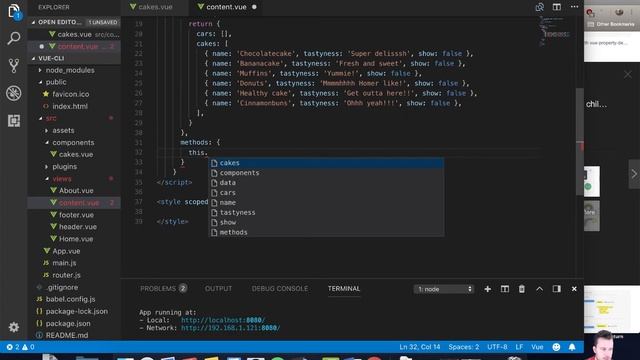
Task: Click the editor vertical scrollbar
Action: [x=579, y=142]
